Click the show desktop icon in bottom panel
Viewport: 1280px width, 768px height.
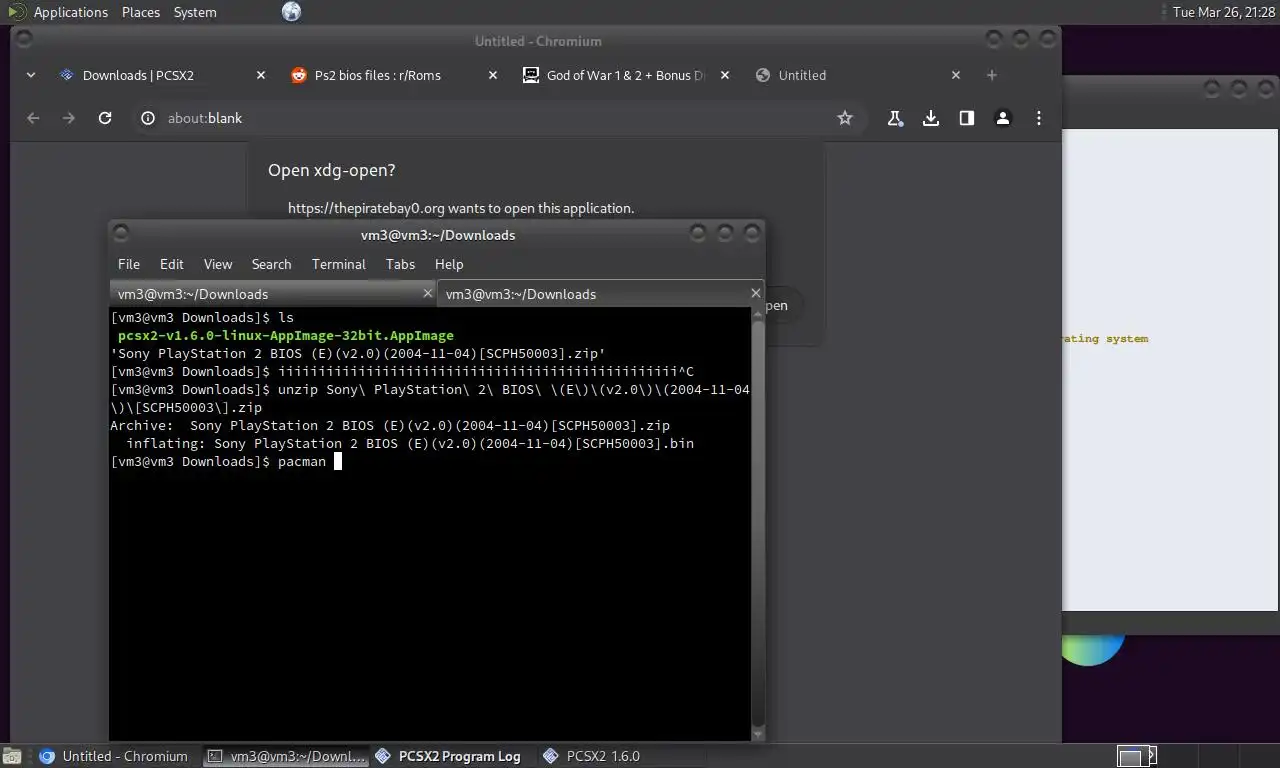point(12,756)
